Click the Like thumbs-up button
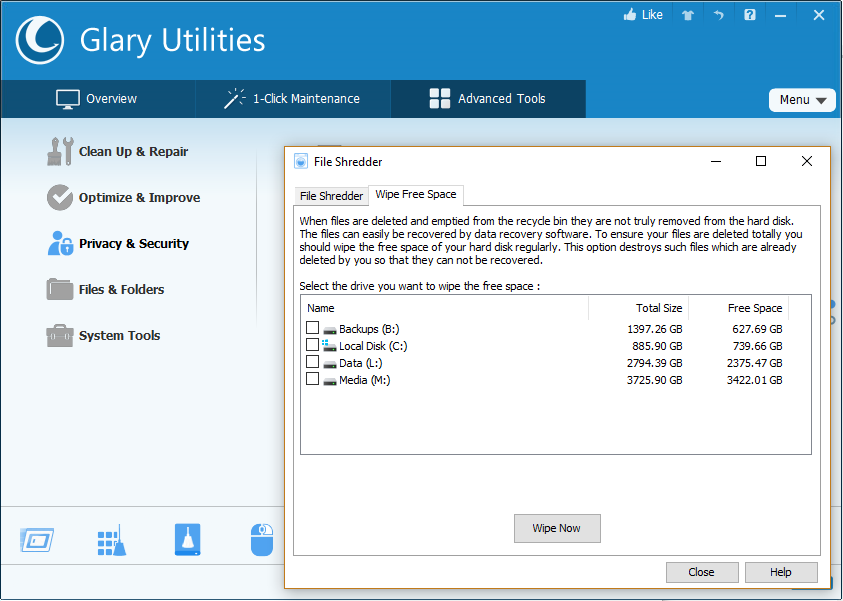 tap(643, 15)
